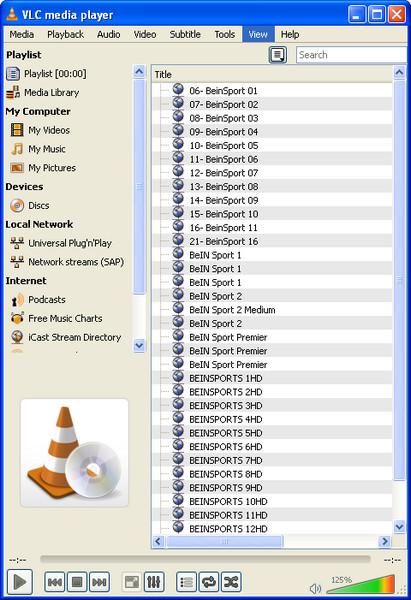Click globe icon of 'BEINSPORTS 3HD'
Screen dimensions: 411x600
click(178, 403)
